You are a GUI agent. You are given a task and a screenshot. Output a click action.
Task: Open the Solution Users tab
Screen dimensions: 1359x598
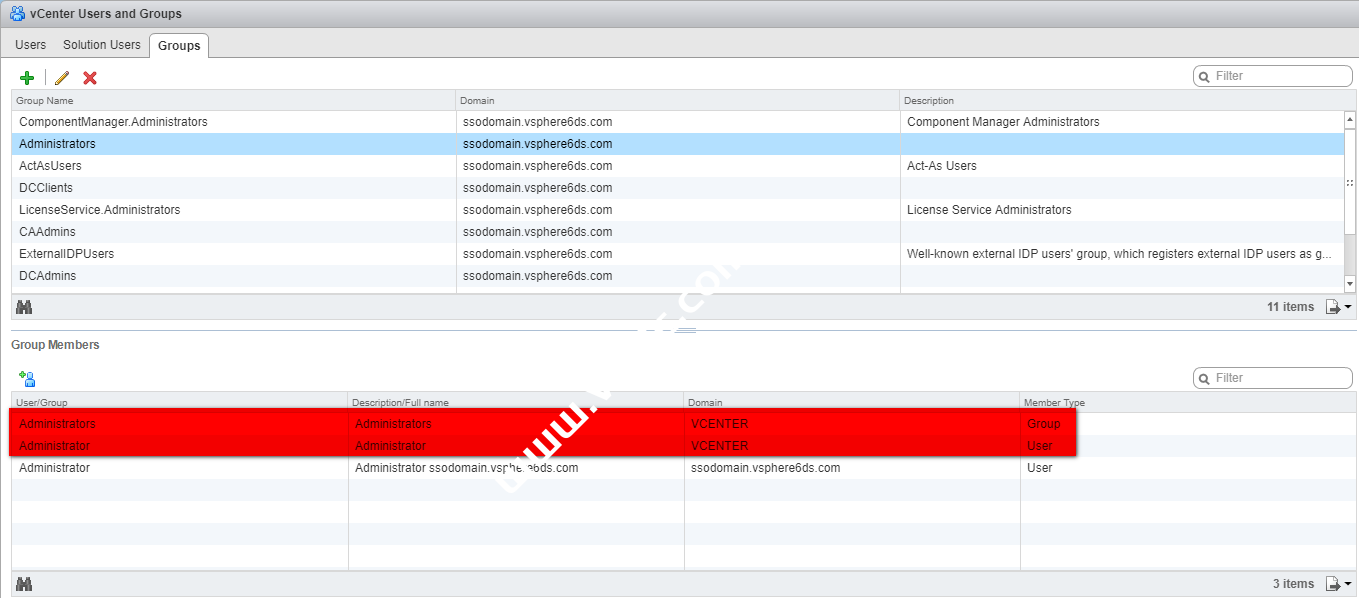(102, 45)
